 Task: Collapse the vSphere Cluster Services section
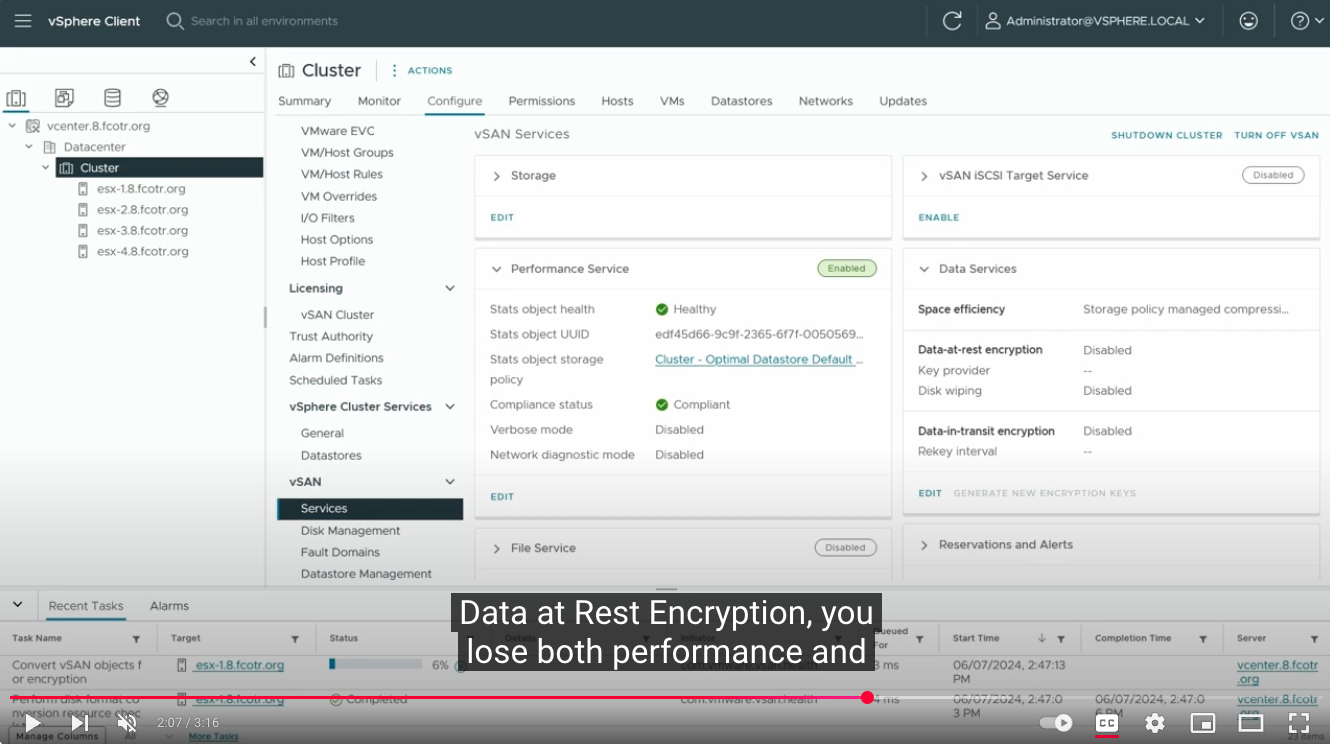(x=450, y=407)
